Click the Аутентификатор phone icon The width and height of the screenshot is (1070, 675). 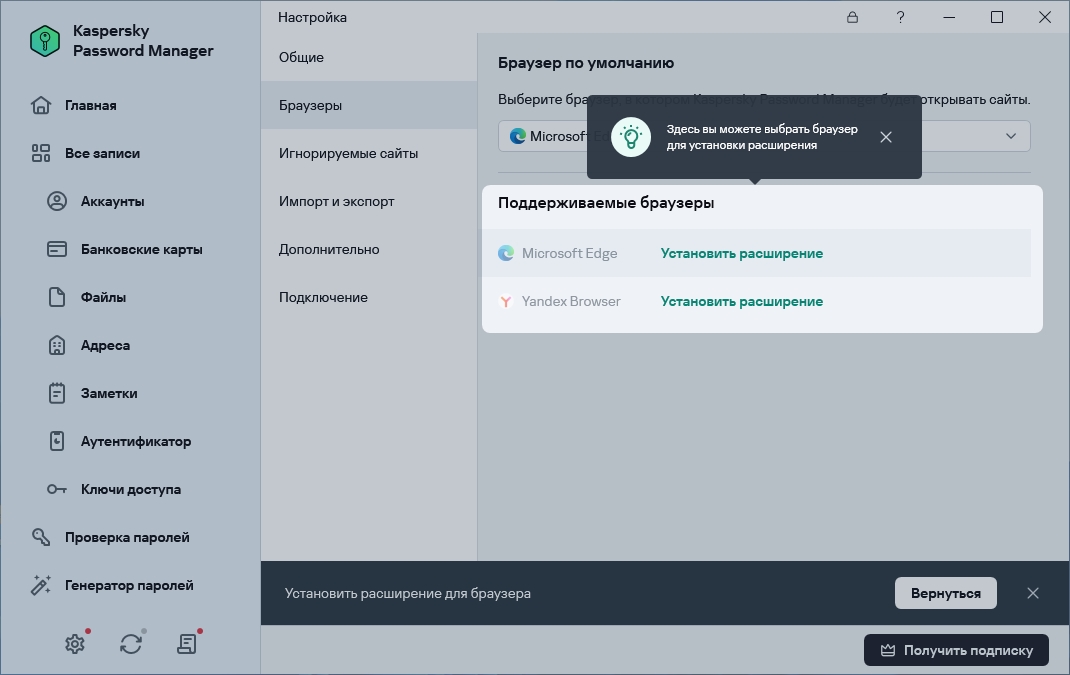[57, 441]
